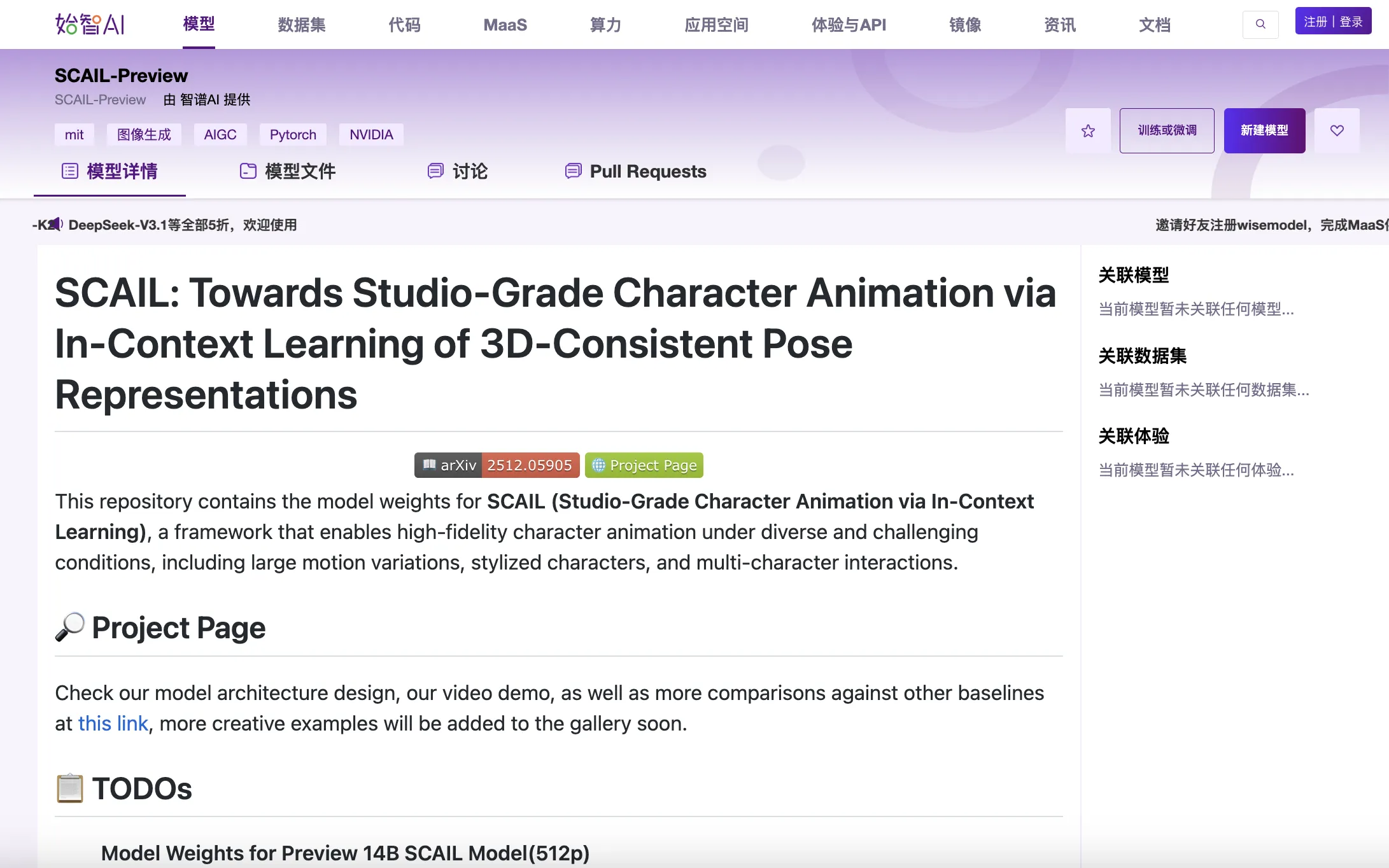
Task: Go to MaaS navigation item
Action: pyautogui.click(x=505, y=25)
